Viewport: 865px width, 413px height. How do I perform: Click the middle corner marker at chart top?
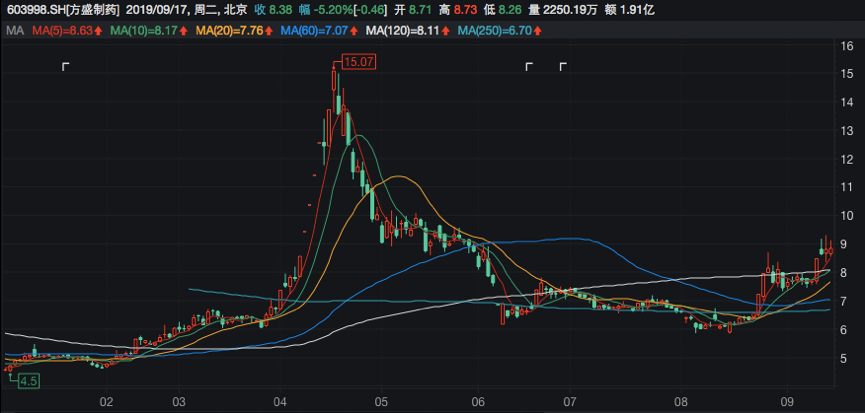tap(530, 67)
